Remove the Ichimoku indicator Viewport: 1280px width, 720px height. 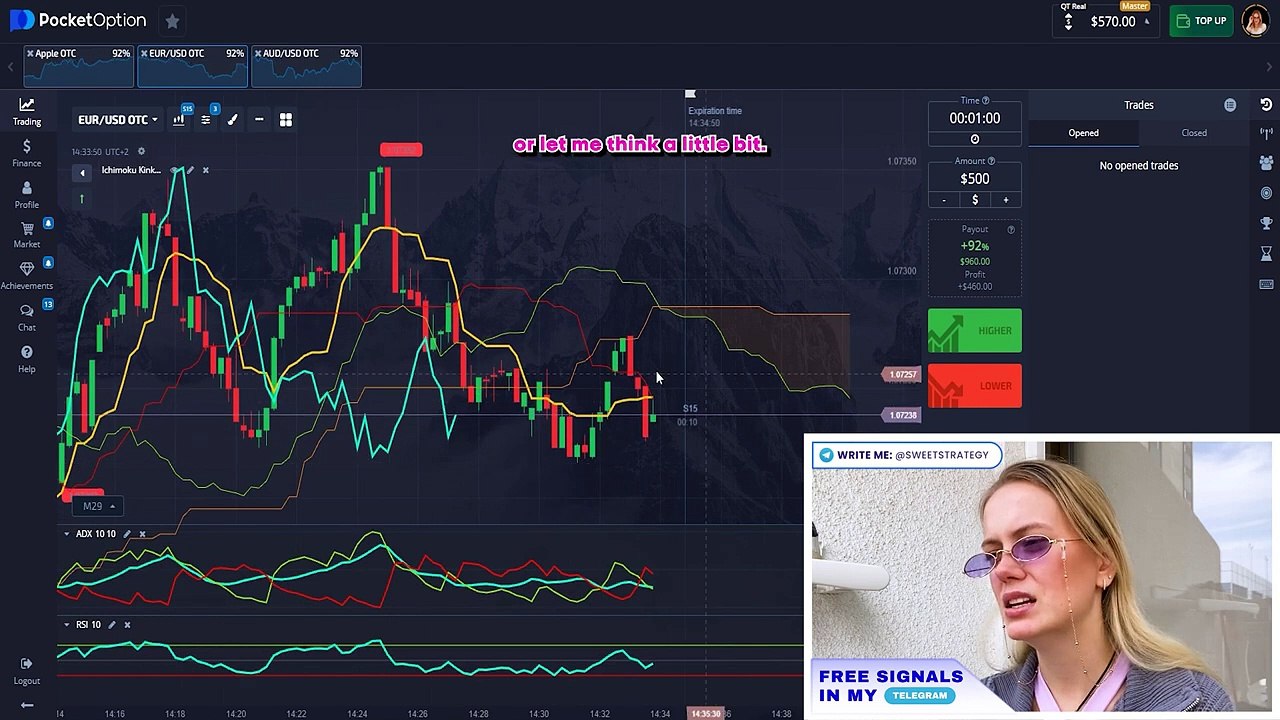click(x=205, y=170)
